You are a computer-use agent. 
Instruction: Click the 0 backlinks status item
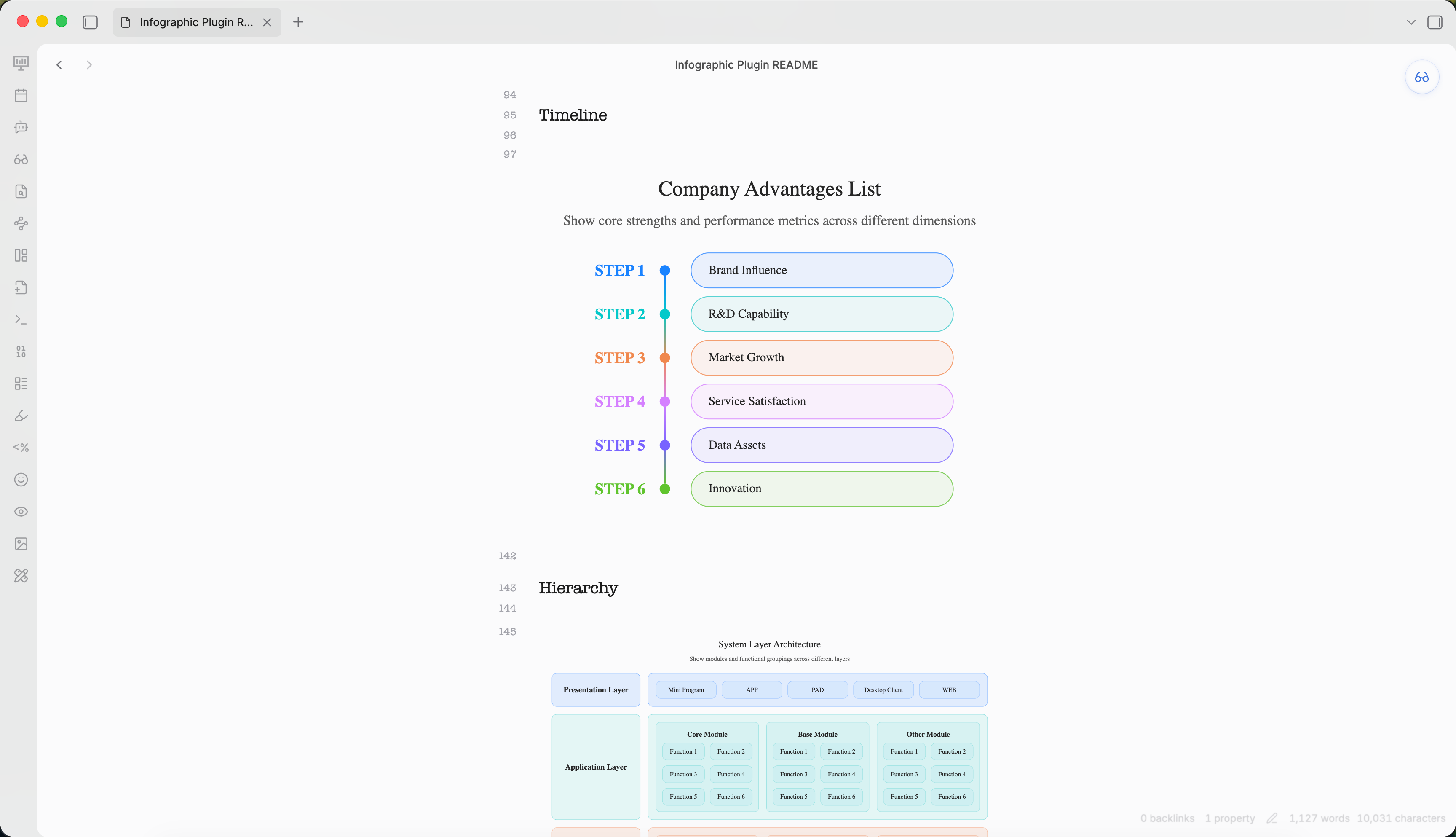1167,818
